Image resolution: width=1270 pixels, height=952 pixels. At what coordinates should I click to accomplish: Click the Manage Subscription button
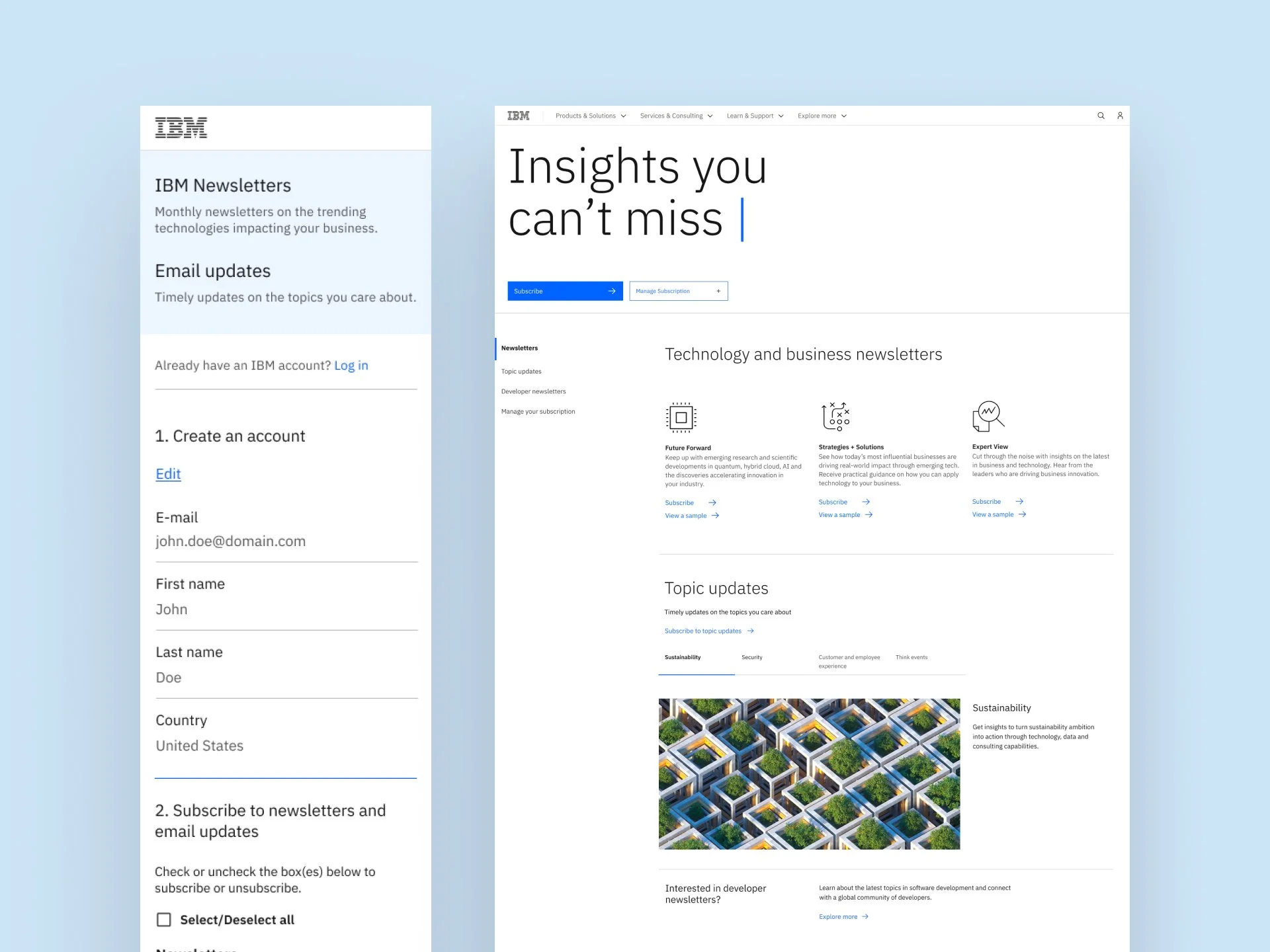pos(679,291)
